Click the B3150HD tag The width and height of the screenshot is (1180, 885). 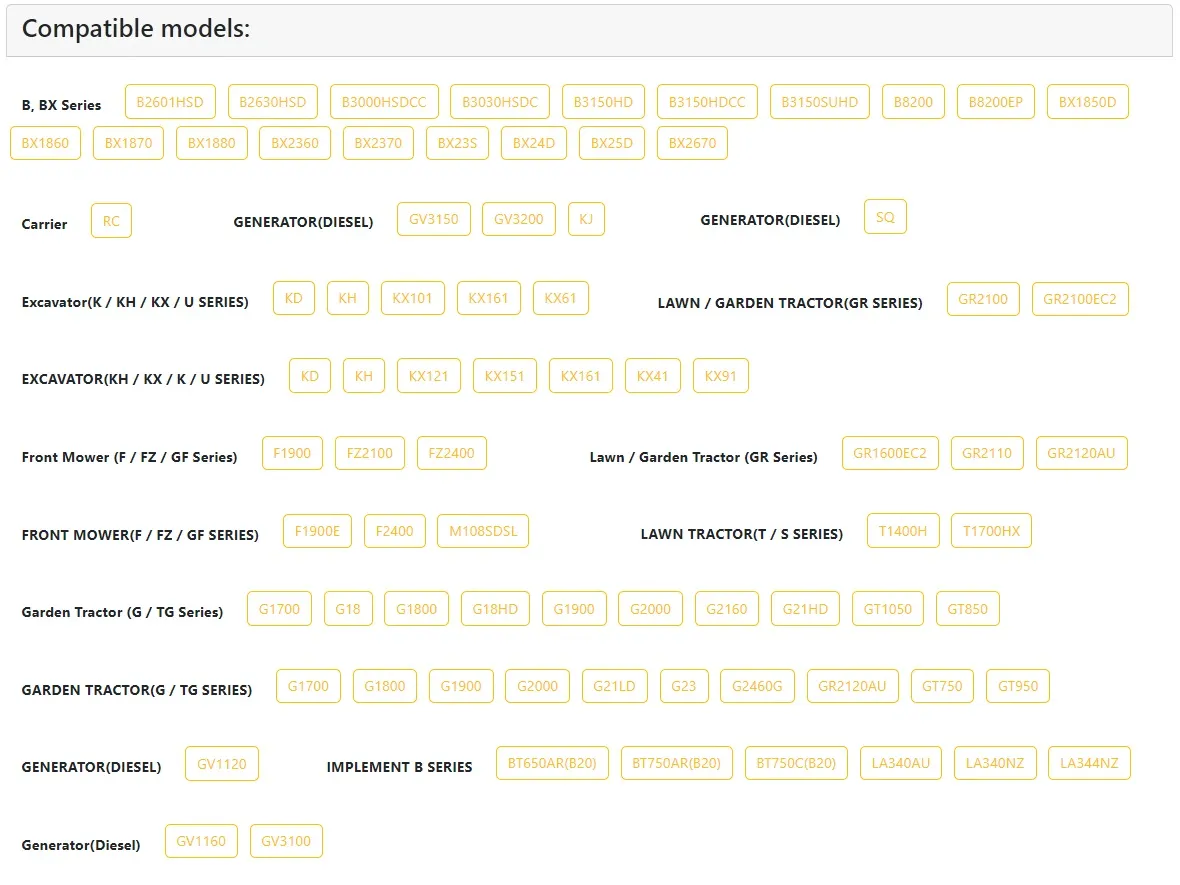coord(603,102)
